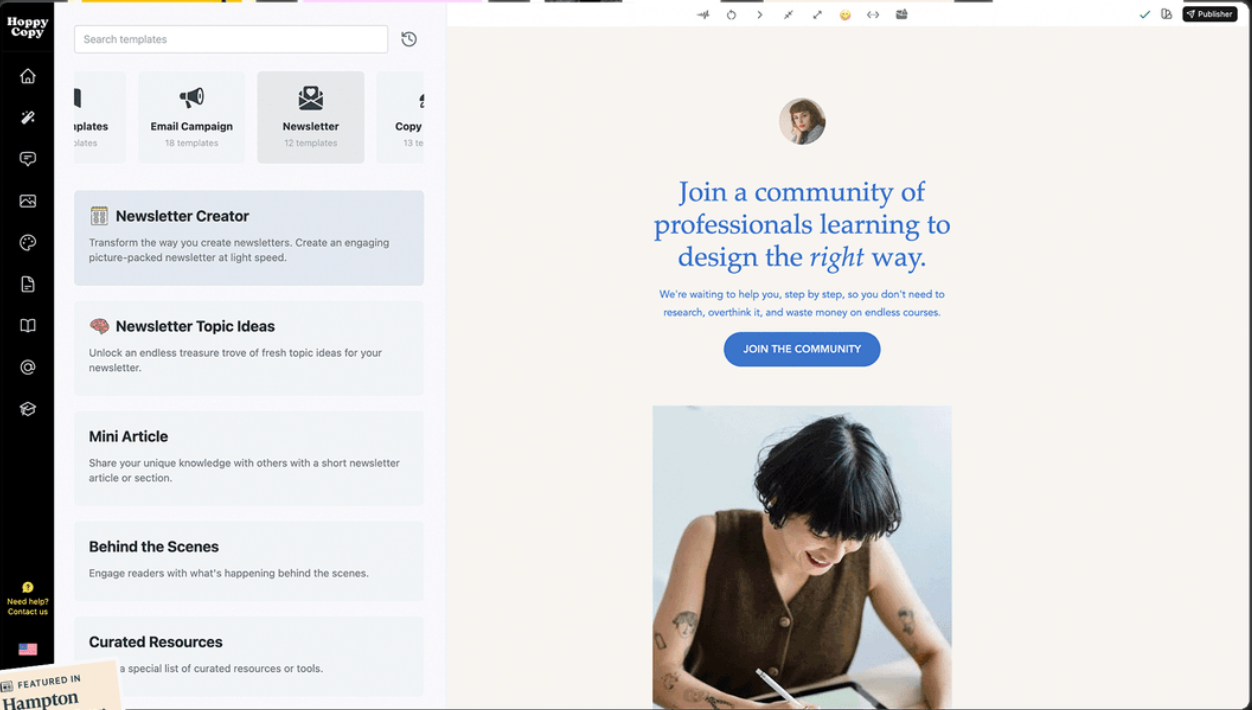Click the woman drawing photo in the preview
The image size is (1252, 710).
[802, 557]
